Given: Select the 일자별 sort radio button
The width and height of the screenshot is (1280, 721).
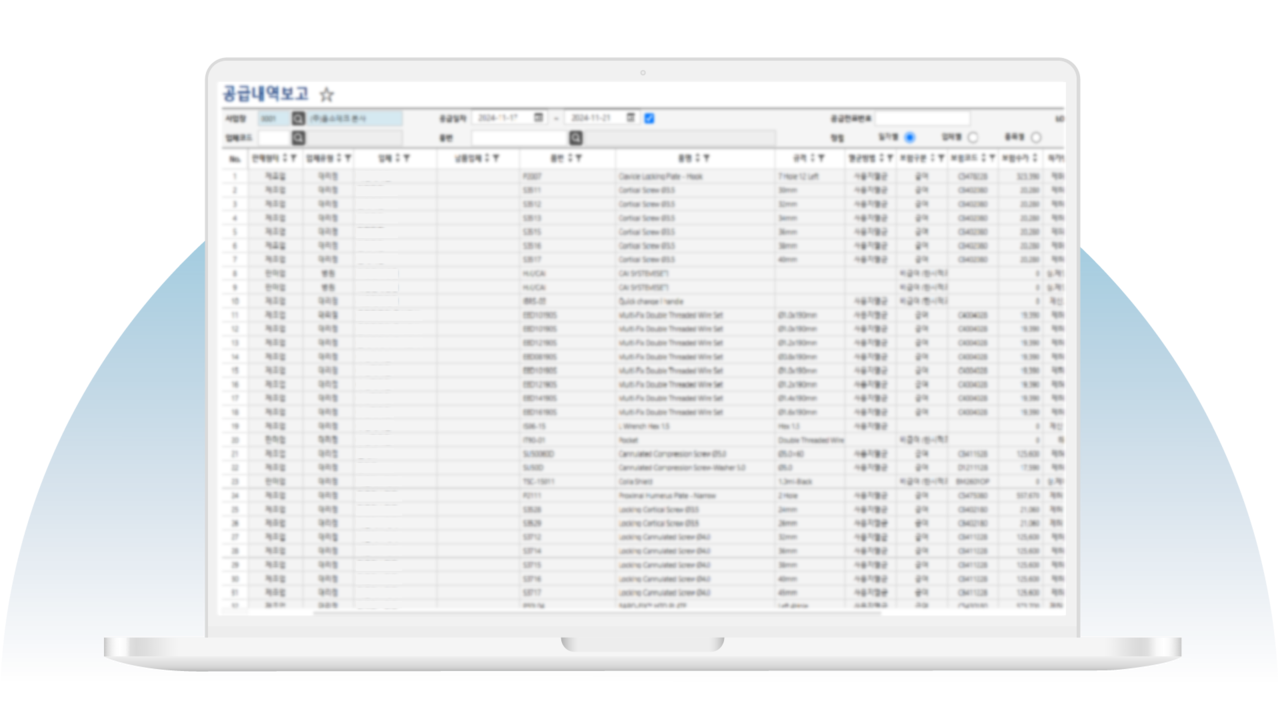Looking at the screenshot, I should point(910,138).
